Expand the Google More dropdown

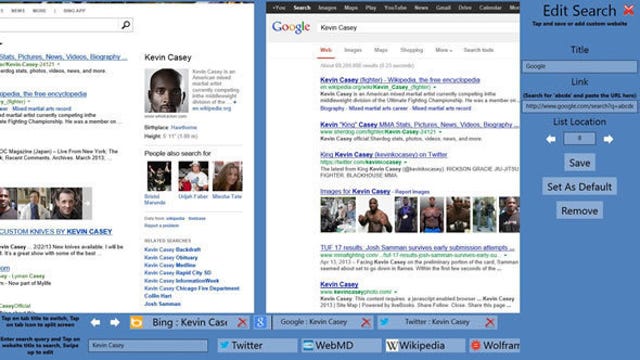tap(443, 50)
